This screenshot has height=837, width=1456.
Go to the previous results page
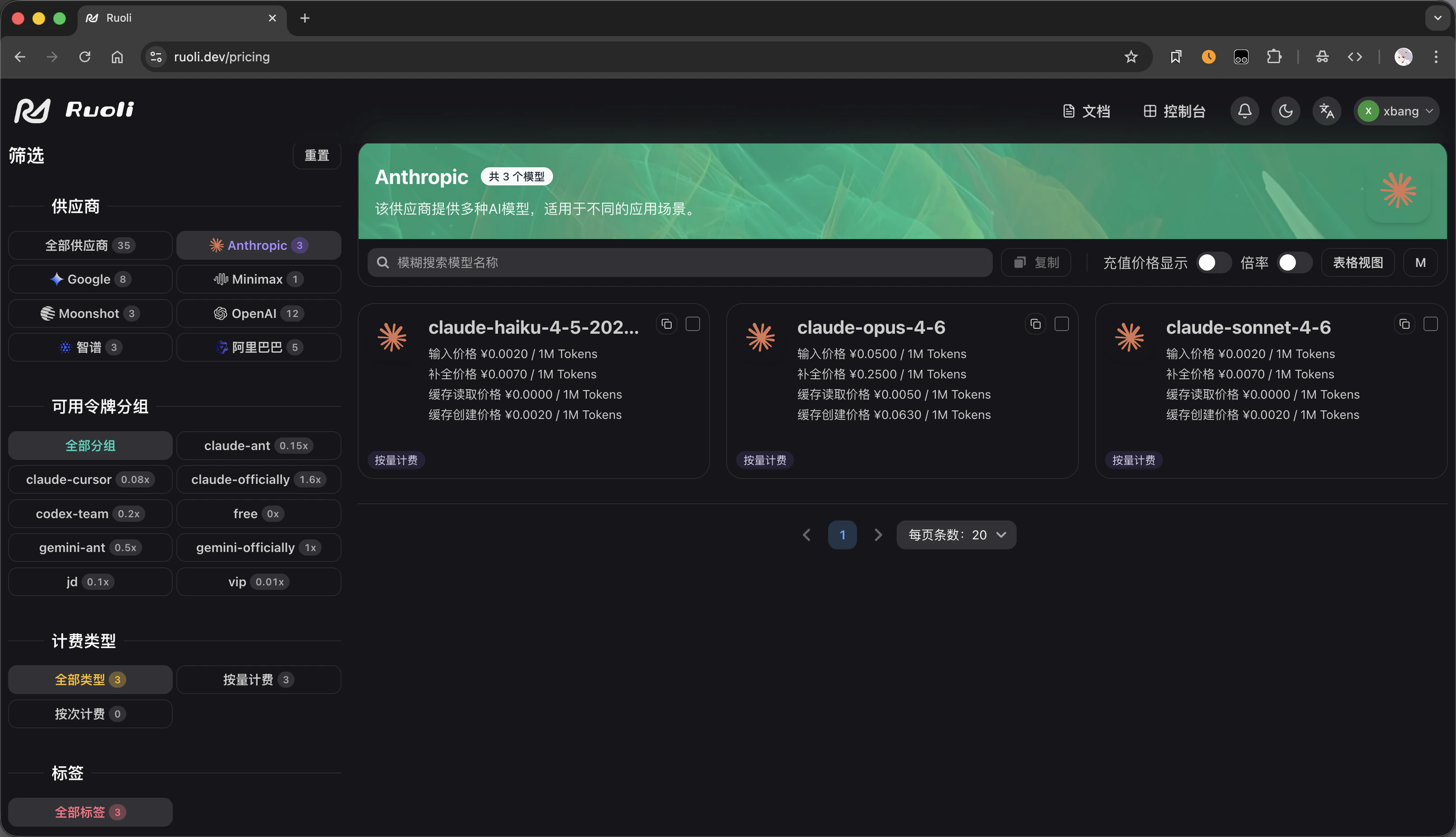pyautogui.click(x=806, y=534)
